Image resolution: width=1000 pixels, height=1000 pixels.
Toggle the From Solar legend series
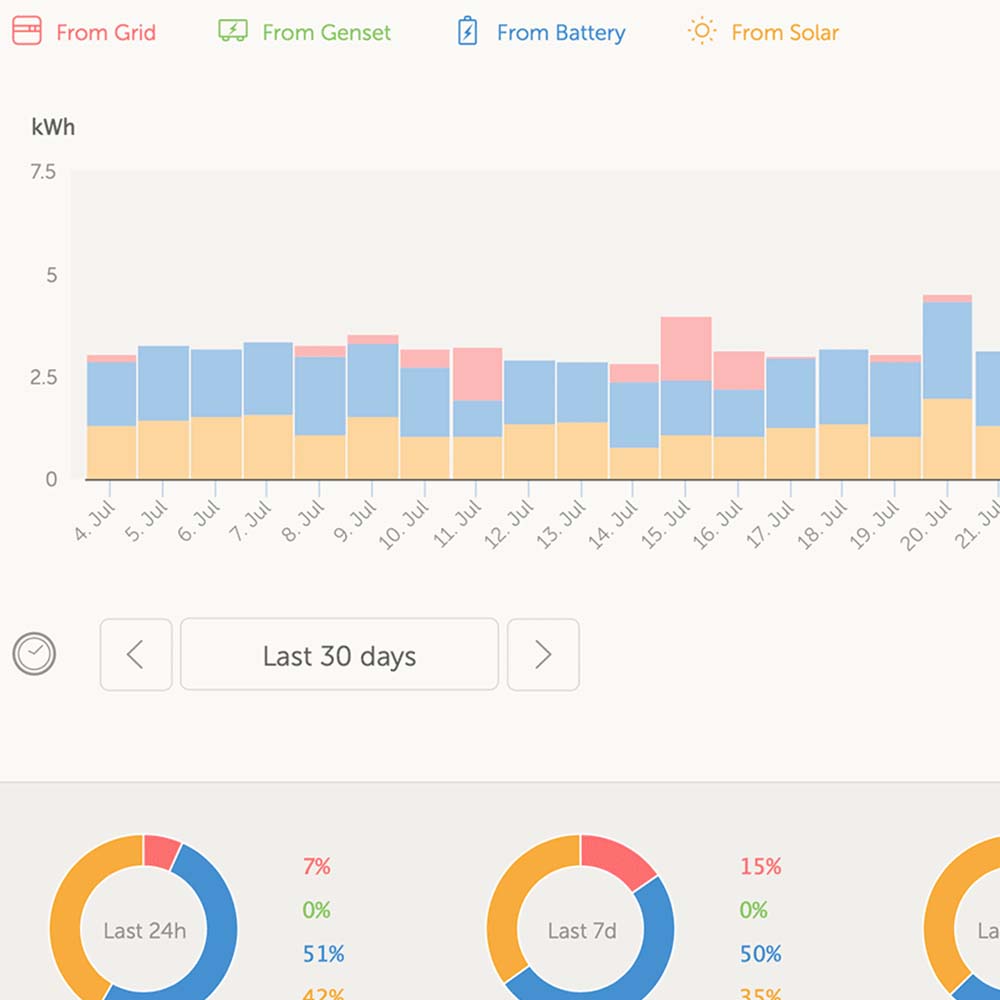pyautogui.click(x=785, y=33)
